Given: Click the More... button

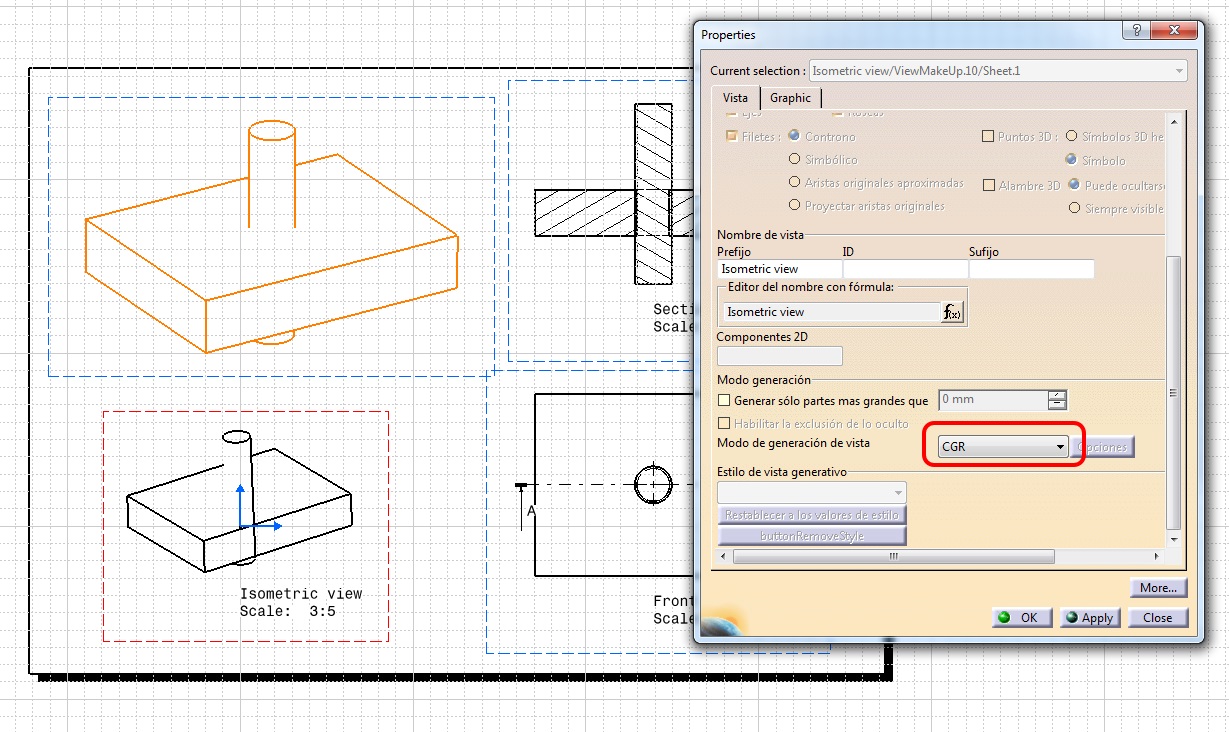Looking at the screenshot, I should [x=1158, y=588].
